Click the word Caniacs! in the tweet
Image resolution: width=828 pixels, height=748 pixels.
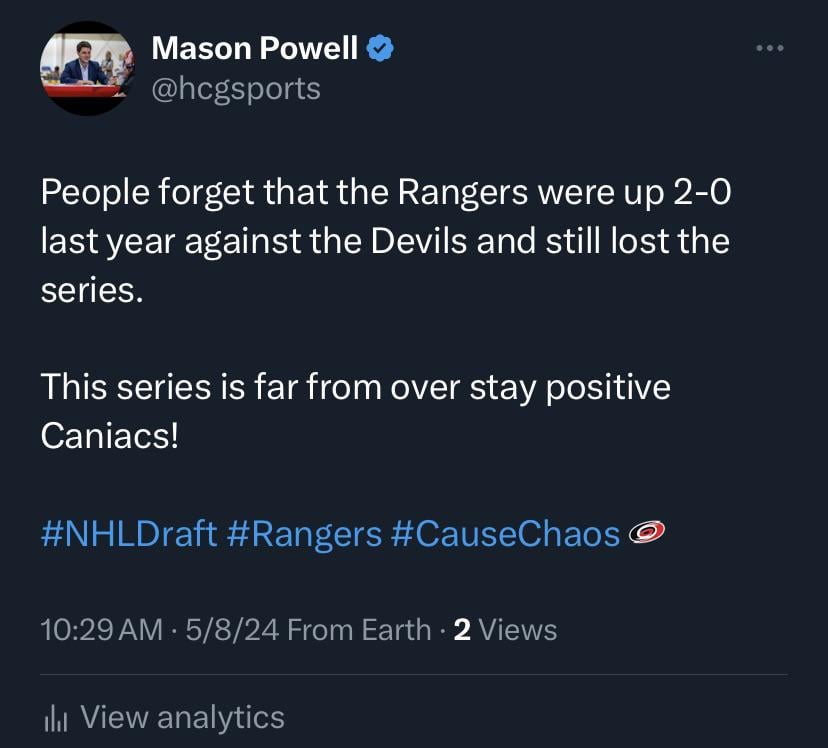click(x=109, y=435)
